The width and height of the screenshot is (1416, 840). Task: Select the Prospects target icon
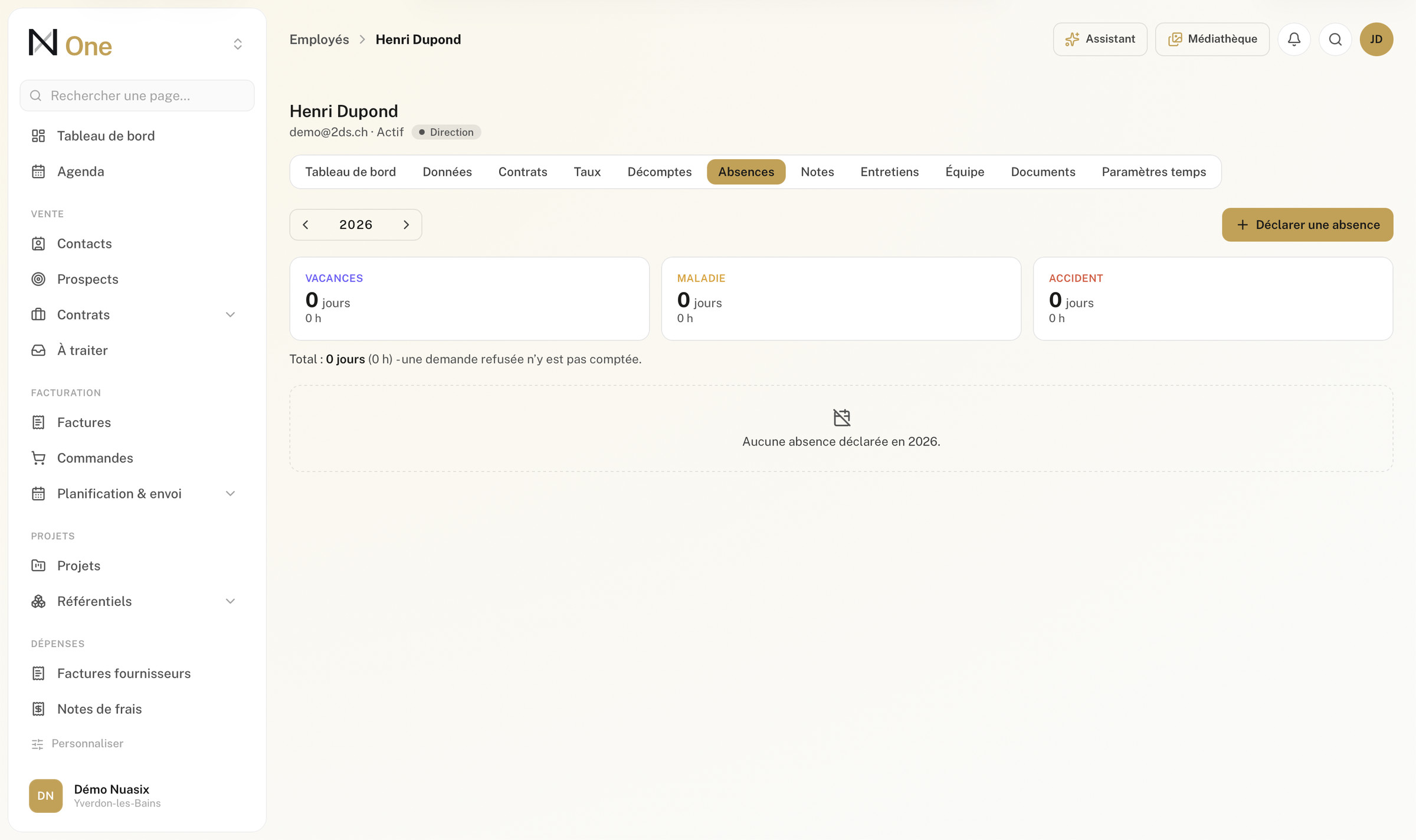click(38, 279)
